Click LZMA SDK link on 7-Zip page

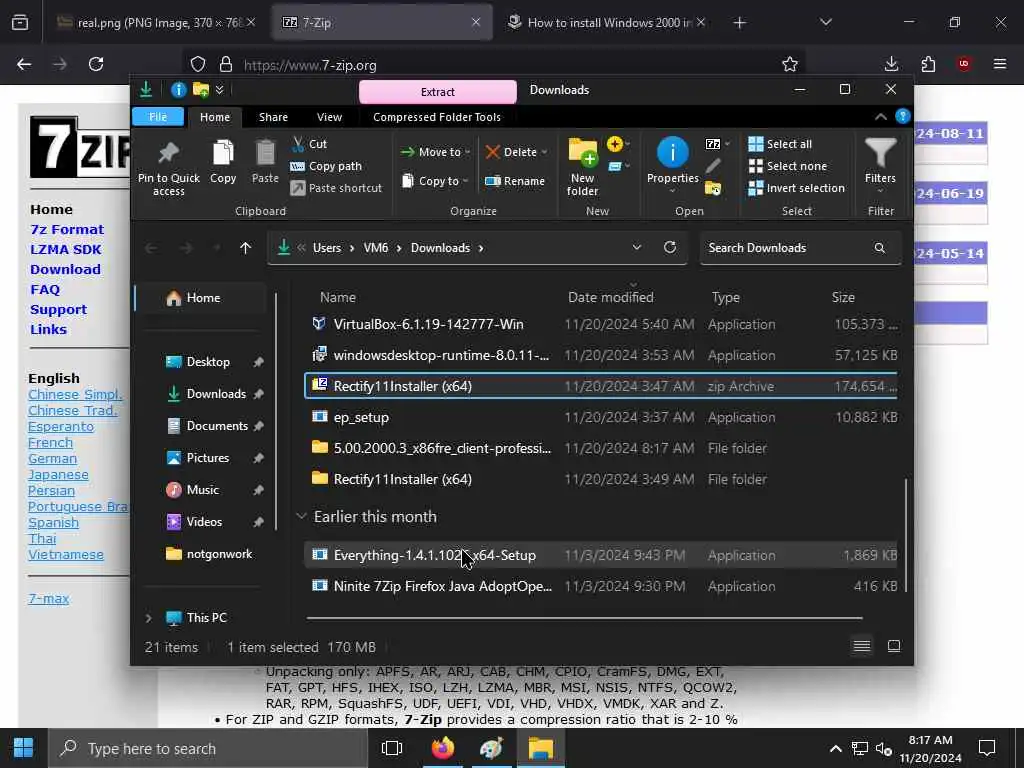tap(65, 249)
